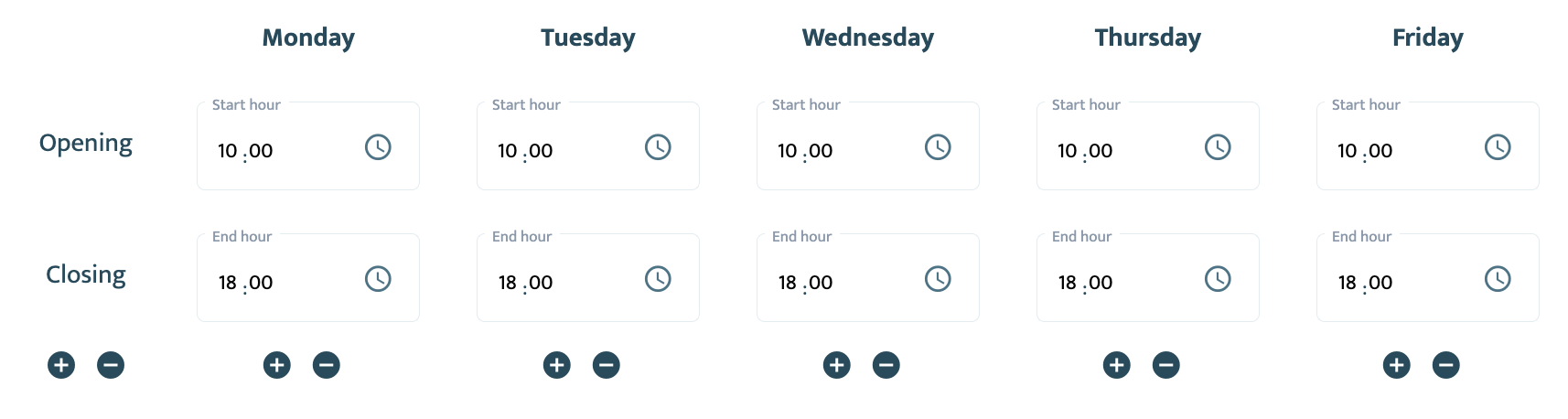This screenshot has width=1568, height=419.
Task: Remove a time slot for Tuesday
Action: (x=607, y=365)
